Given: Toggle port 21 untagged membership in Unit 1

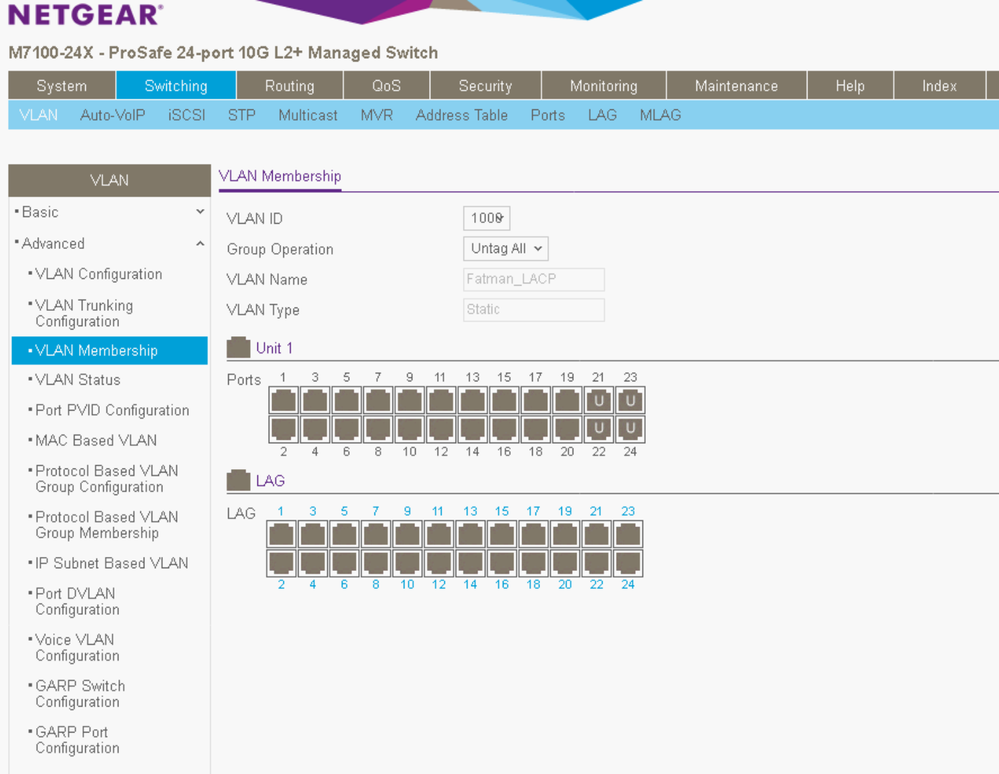Looking at the screenshot, I should point(598,401).
